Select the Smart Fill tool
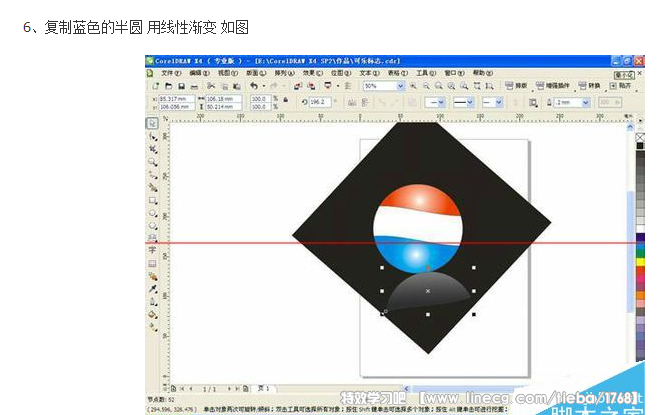The image size is (672, 415). click(152, 187)
